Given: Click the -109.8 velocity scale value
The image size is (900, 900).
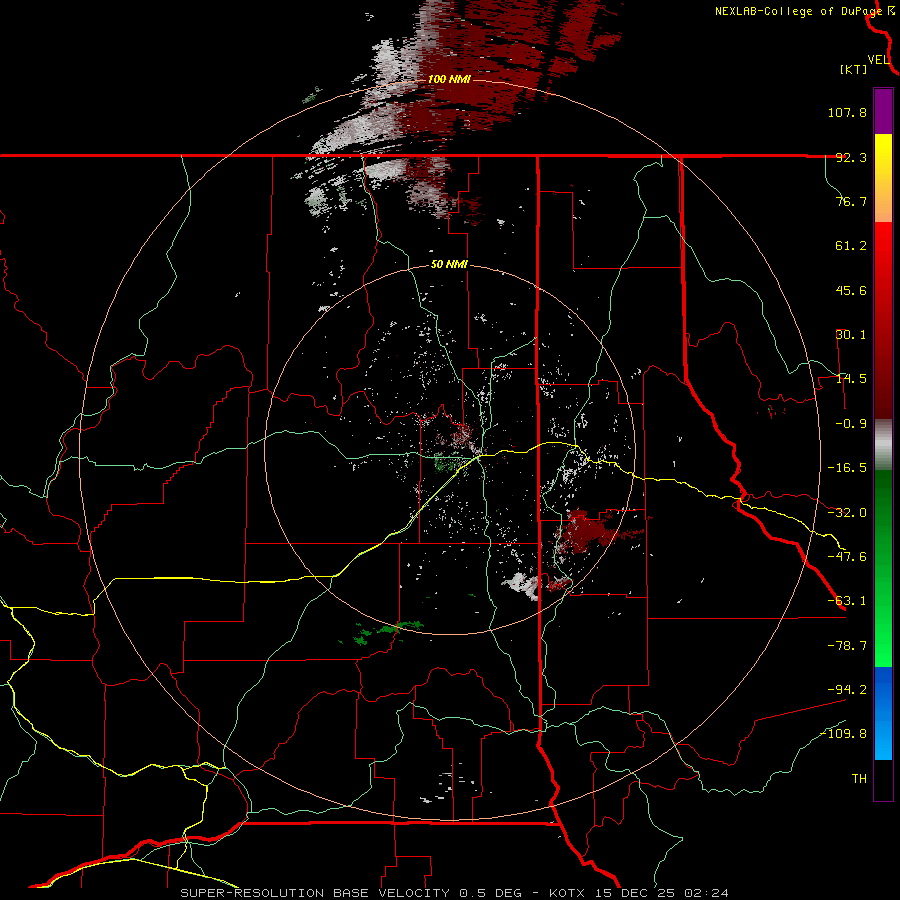Looking at the screenshot, I should 843,734.
